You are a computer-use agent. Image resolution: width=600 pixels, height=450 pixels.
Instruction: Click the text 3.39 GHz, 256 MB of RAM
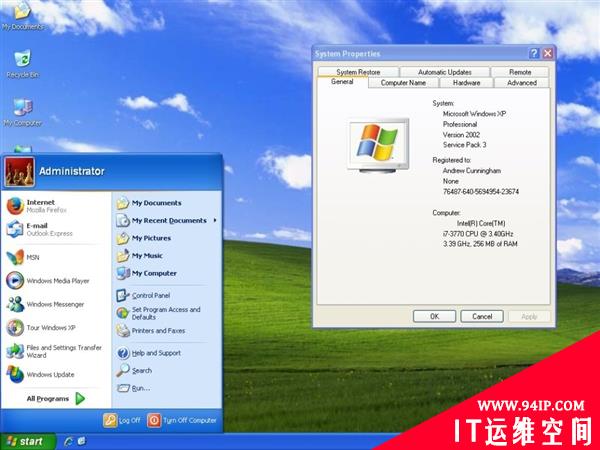click(x=480, y=244)
